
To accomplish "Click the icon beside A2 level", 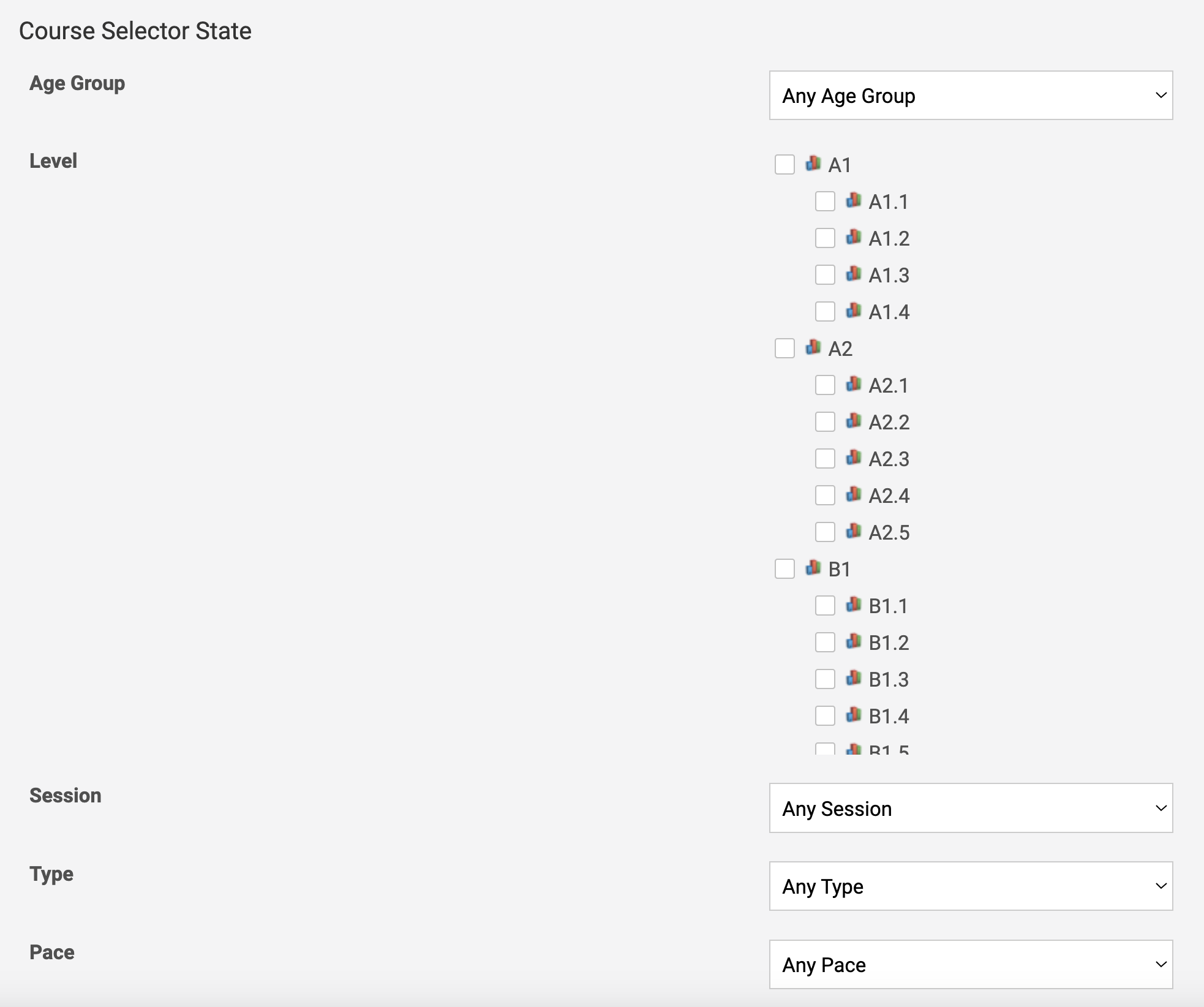I will (813, 347).
